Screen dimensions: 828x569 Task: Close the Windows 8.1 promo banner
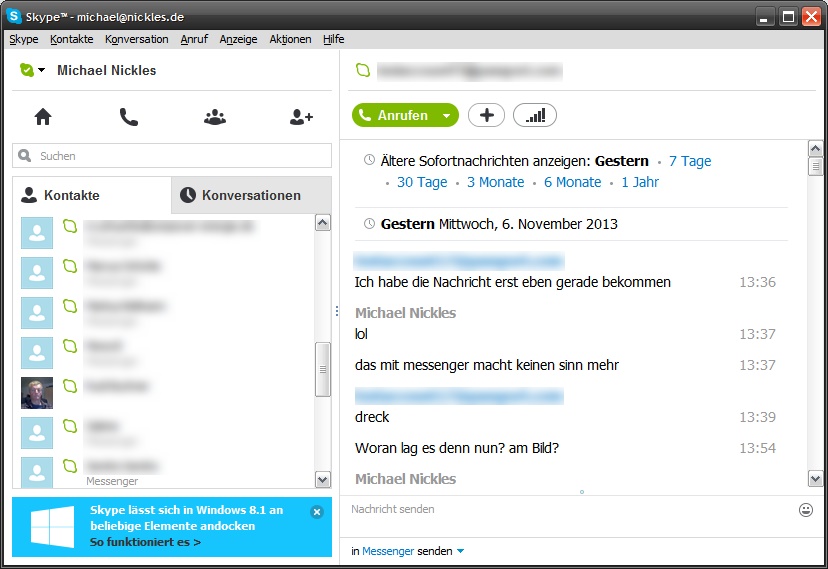pyautogui.click(x=317, y=511)
